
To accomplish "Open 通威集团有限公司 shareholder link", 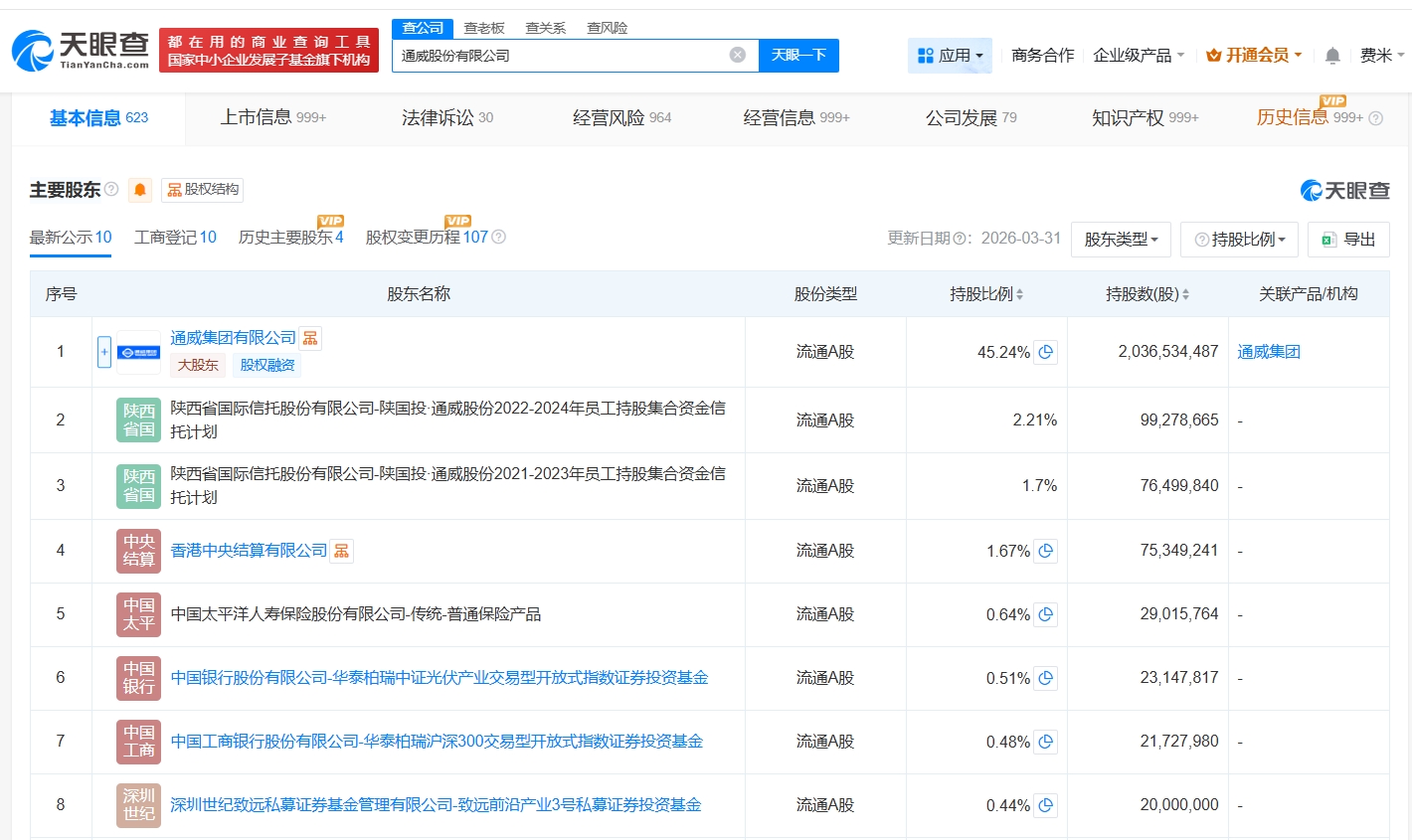I will (x=234, y=338).
